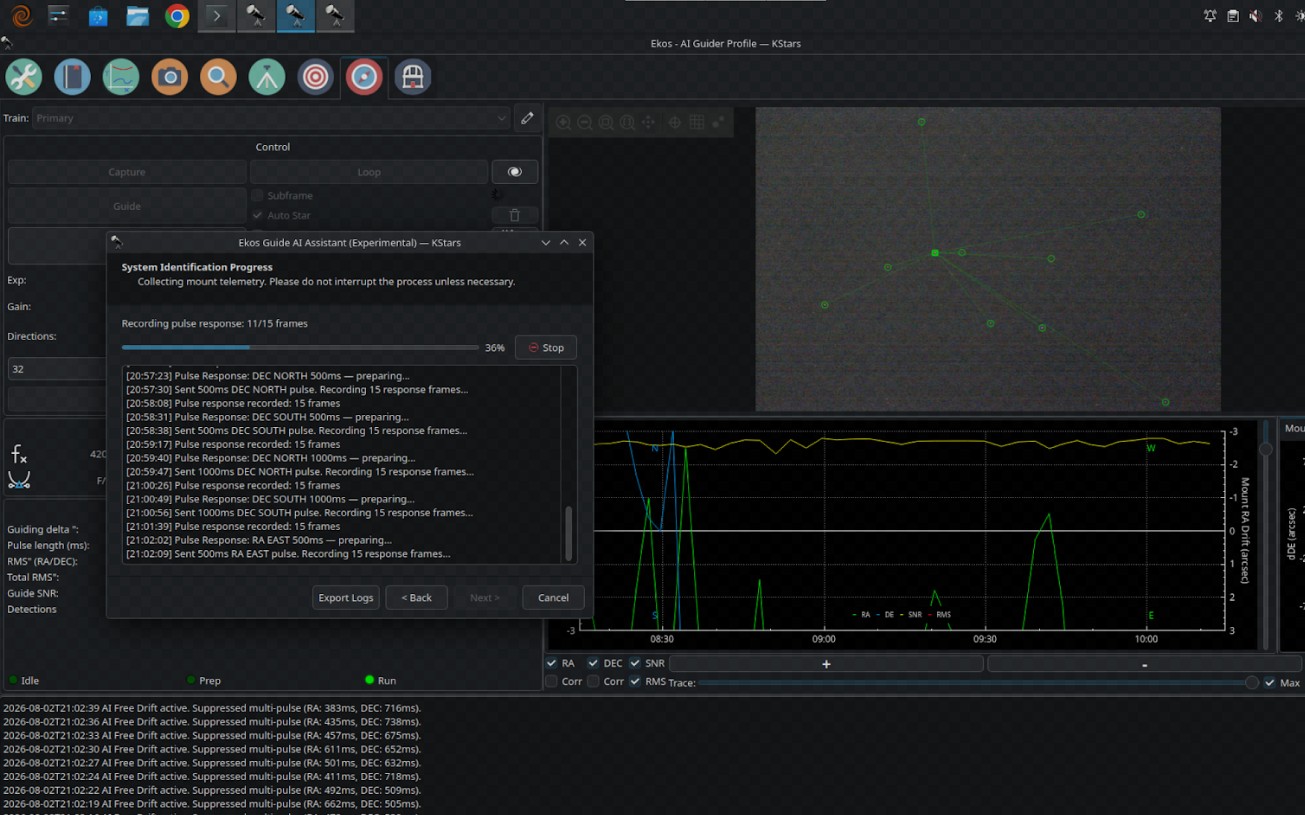The width and height of the screenshot is (1305, 815).
Task: Click the Back button in wizard
Action: pyautogui.click(x=416, y=598)
